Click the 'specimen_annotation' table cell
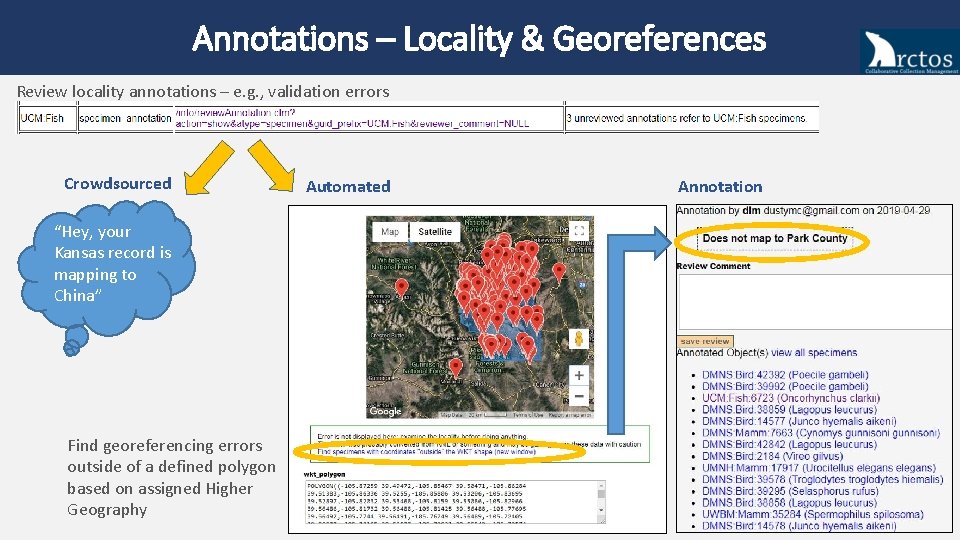 pos(126,118)
